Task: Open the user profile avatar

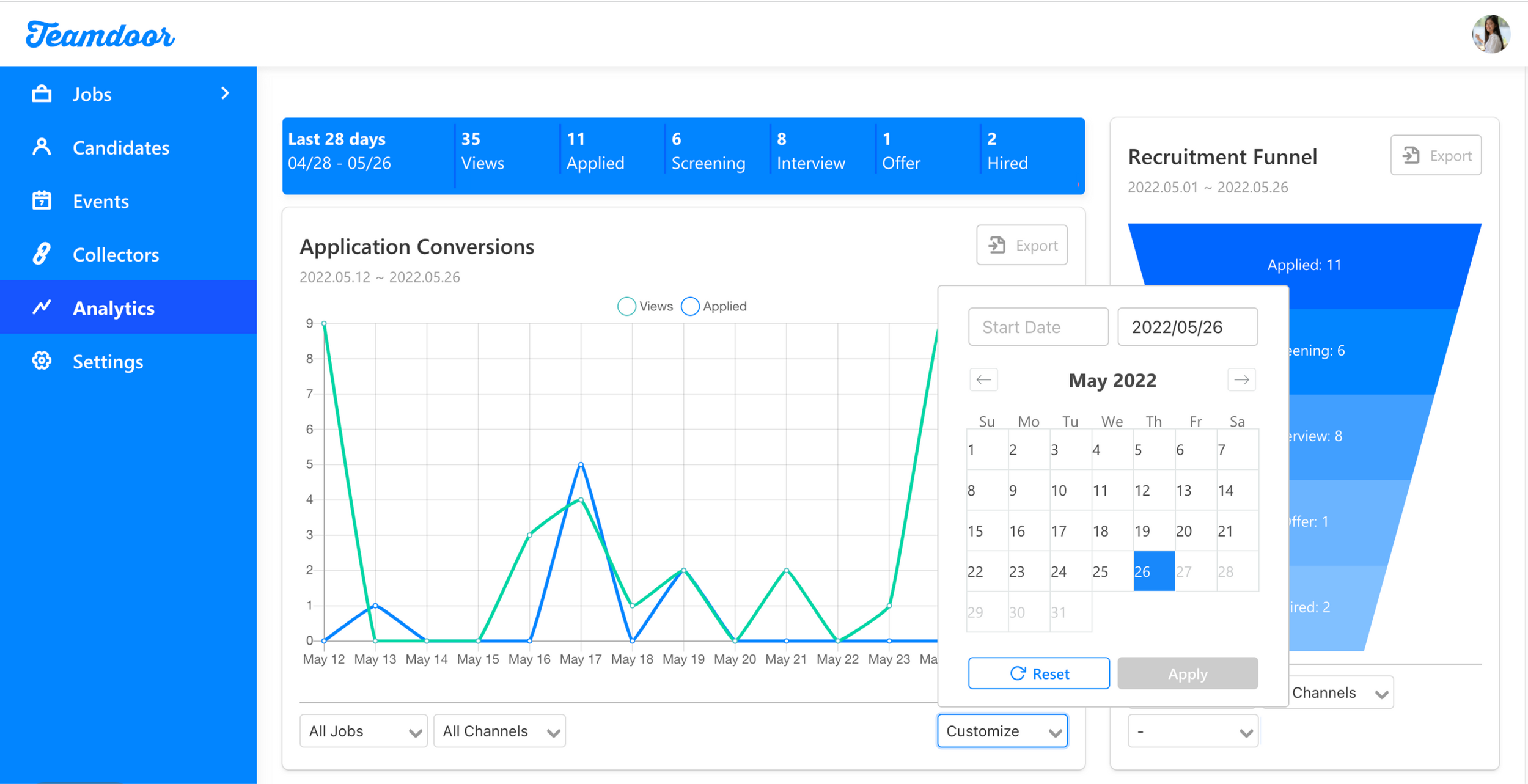Action: click(x=1491, y=34)
